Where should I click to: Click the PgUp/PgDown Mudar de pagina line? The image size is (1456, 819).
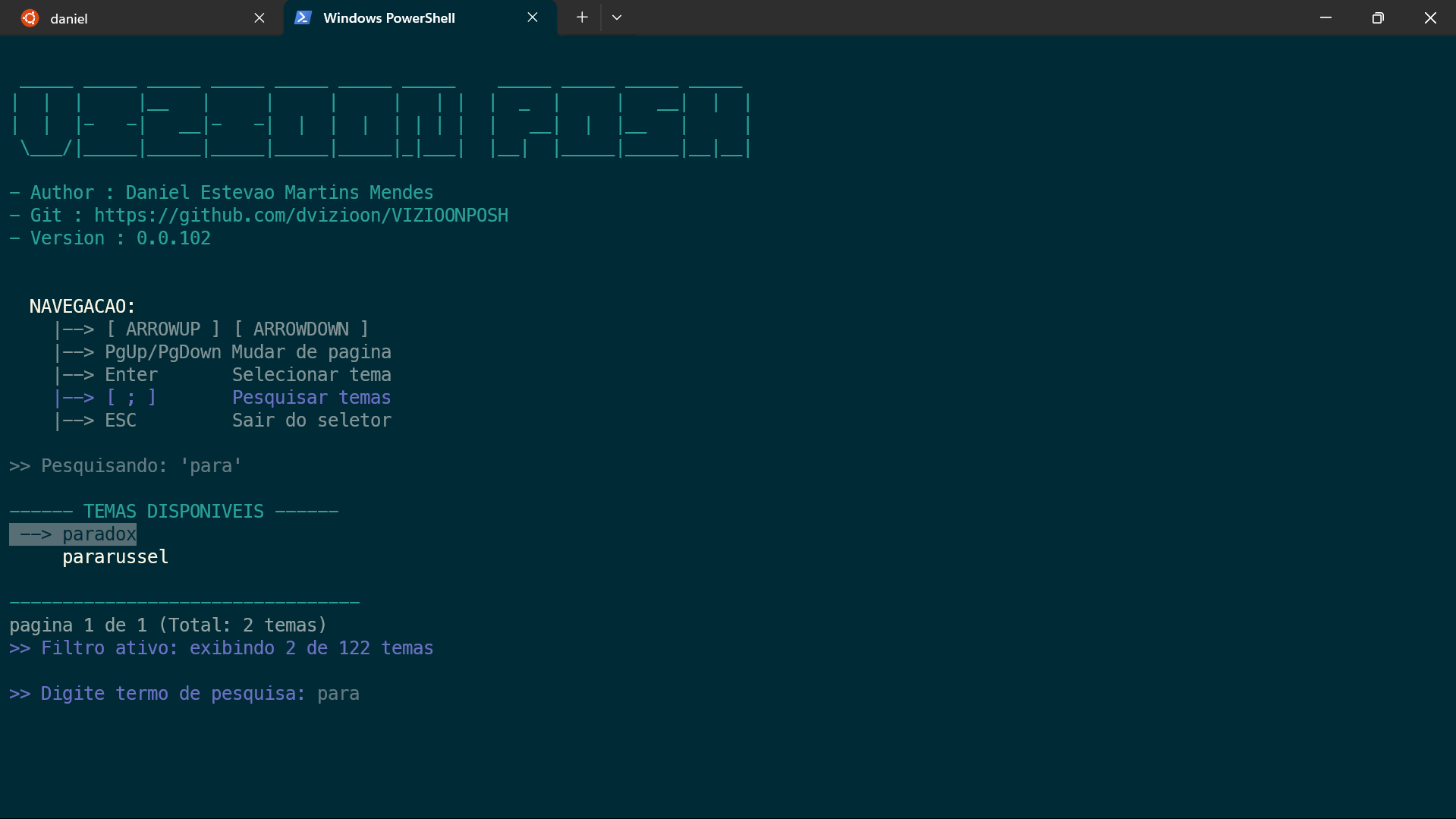click(x=222, y=352)
